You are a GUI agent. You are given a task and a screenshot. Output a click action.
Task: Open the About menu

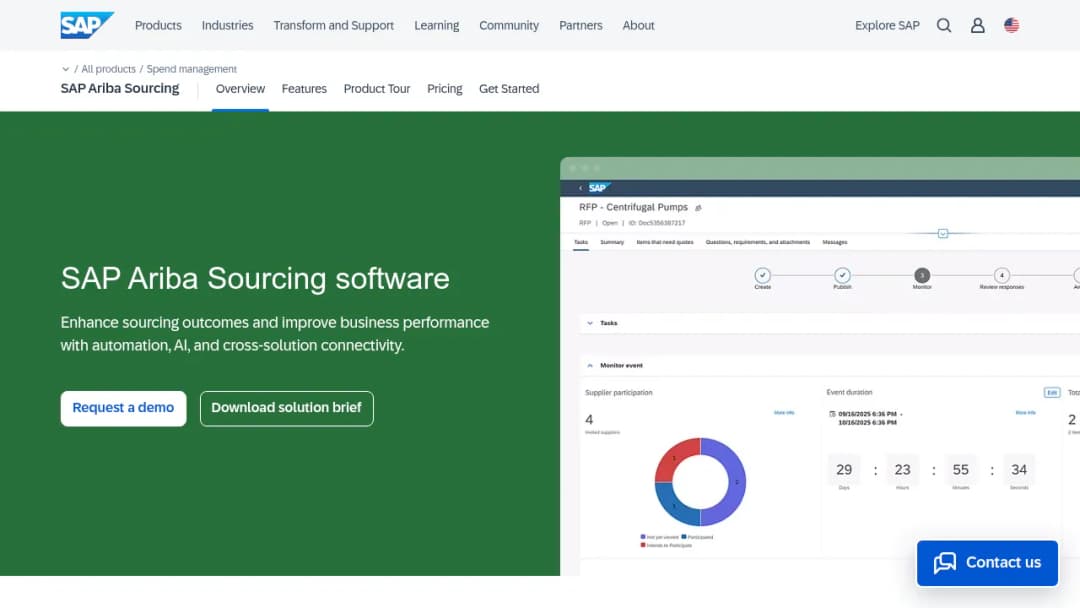pos(638,25)
